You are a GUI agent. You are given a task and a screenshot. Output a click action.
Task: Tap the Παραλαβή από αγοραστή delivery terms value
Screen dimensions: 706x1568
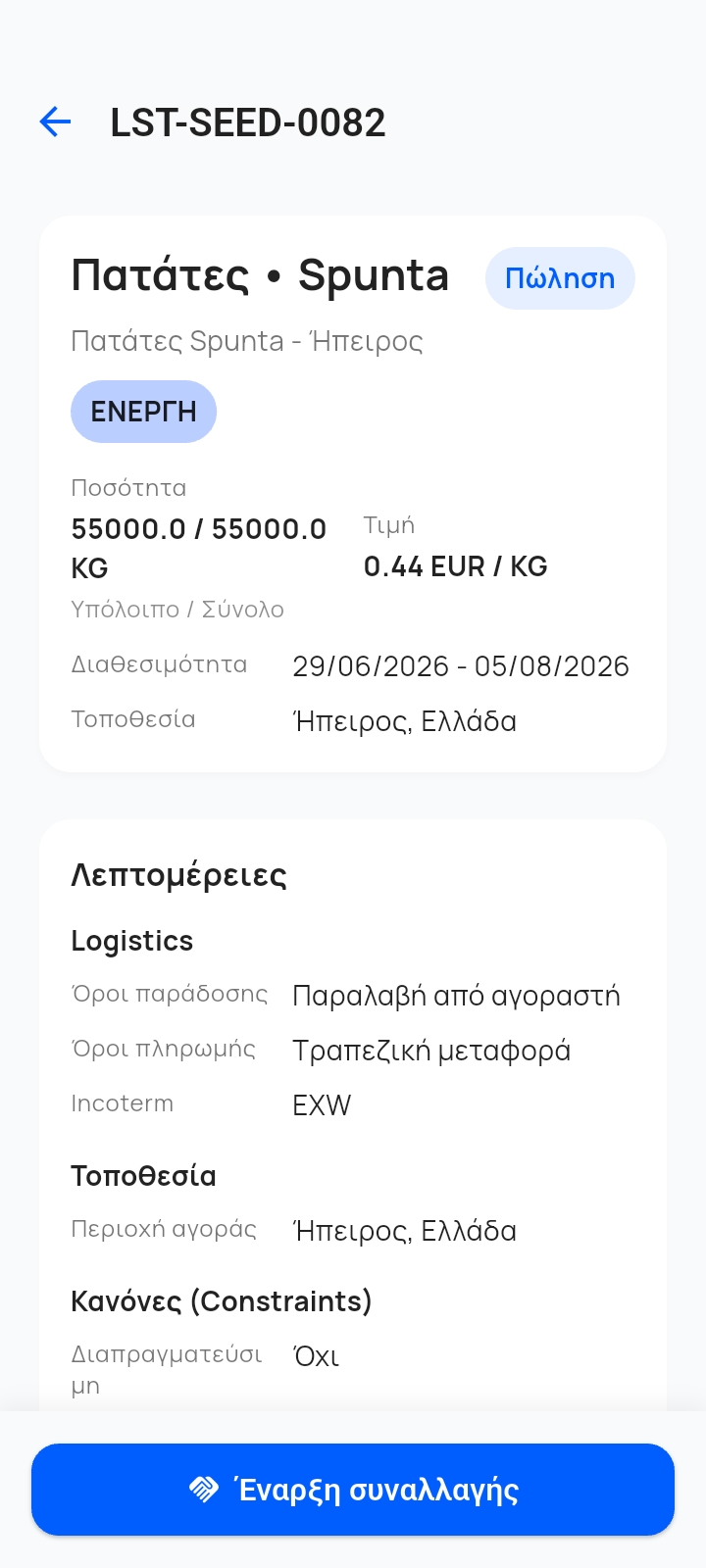point(457,996)
